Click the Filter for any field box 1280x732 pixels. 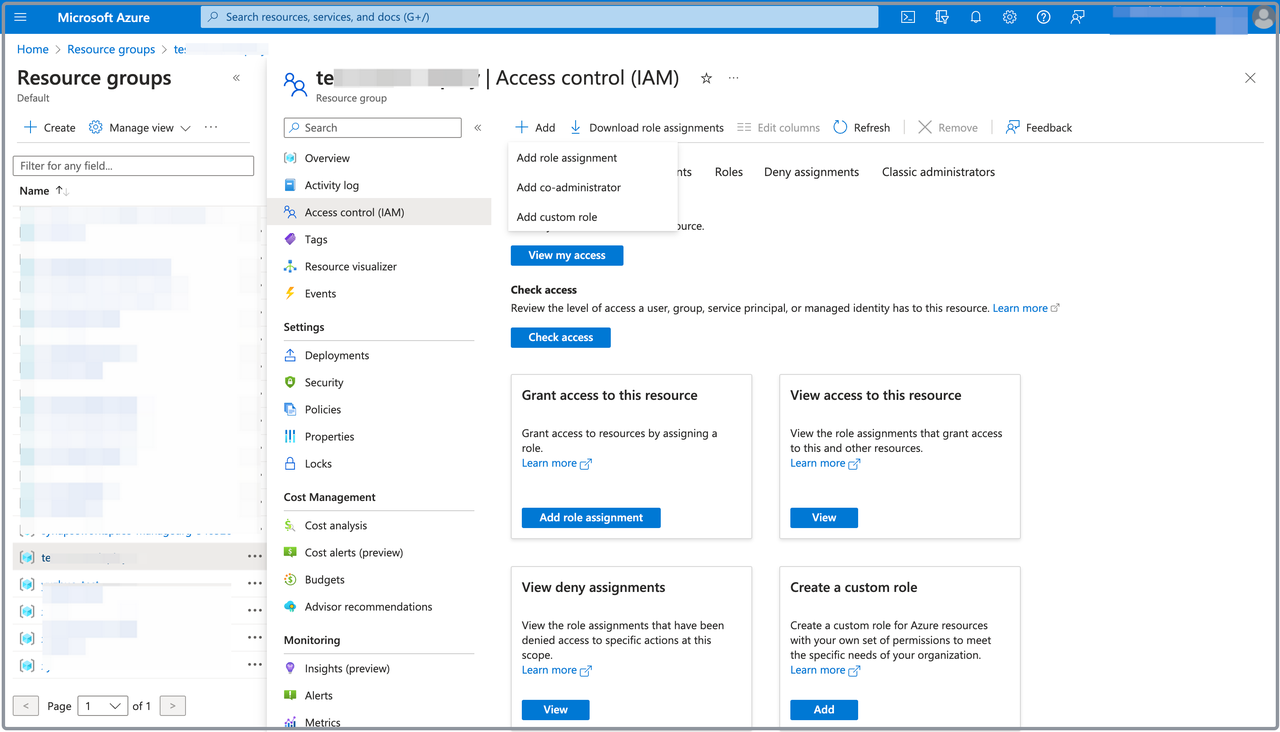coord(133,166)
